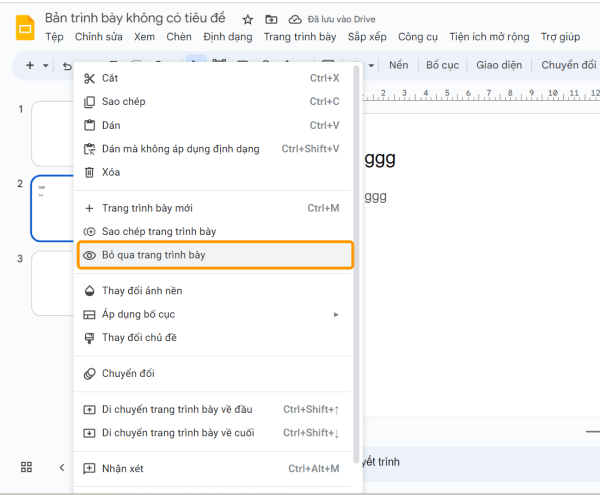This screenshot has height=495, width=600.
Task: Click the context menu scrollbar
Action: pos(356,264)
